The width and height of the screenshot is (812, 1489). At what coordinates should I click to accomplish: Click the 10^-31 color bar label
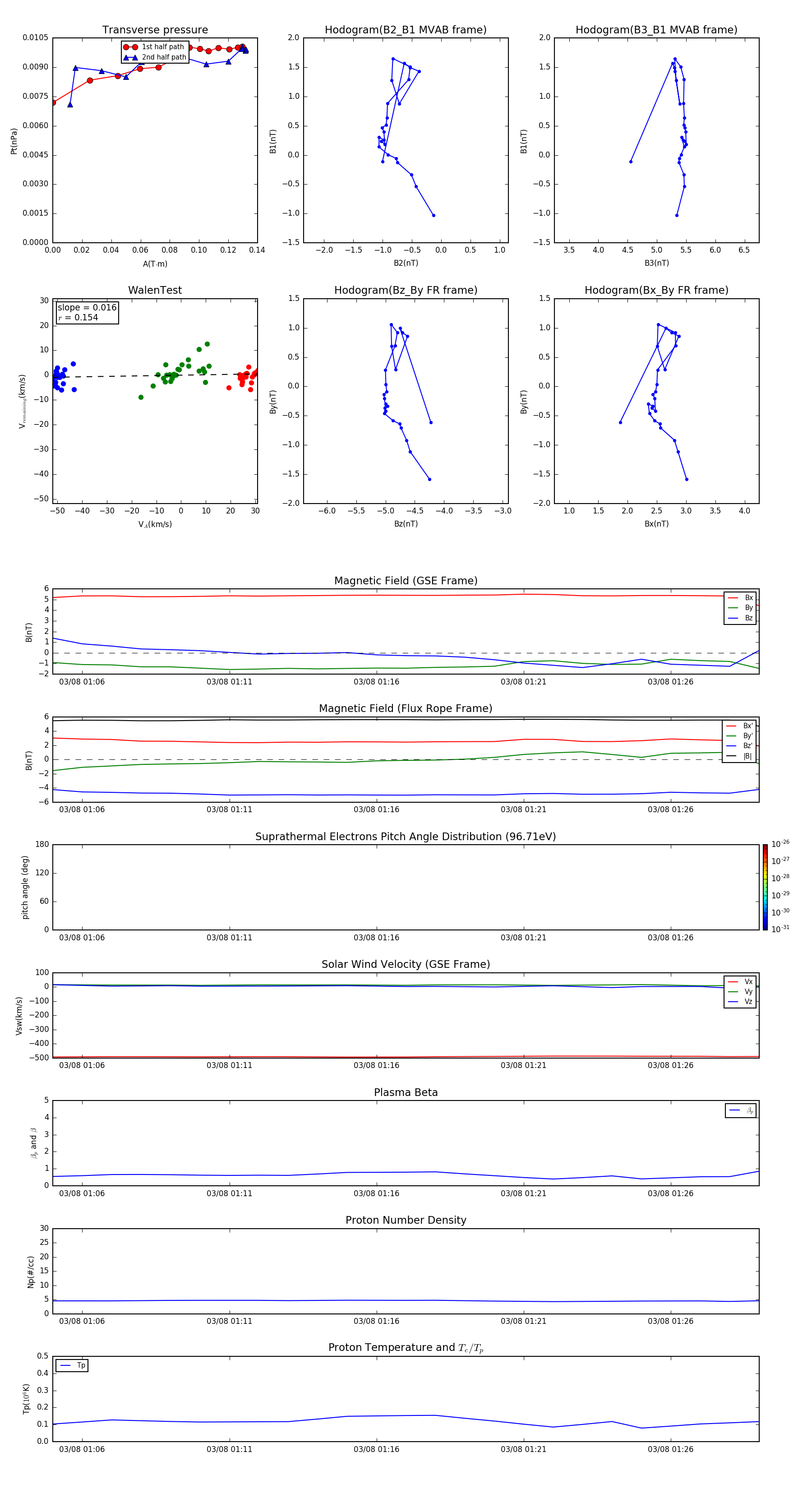coord(780,929)
